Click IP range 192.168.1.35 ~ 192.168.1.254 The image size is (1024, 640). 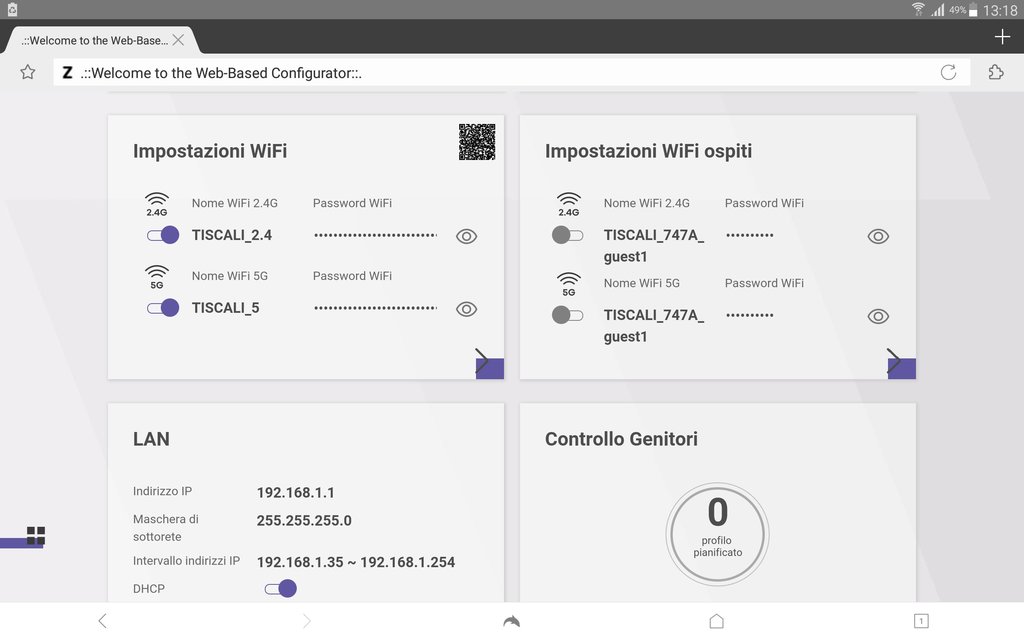click(356, 562)
